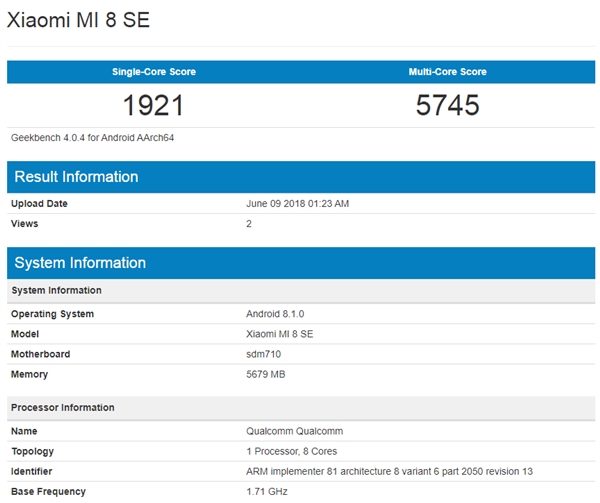
Task: Select the Android 8.1.0 value
Action: [275, 314]
